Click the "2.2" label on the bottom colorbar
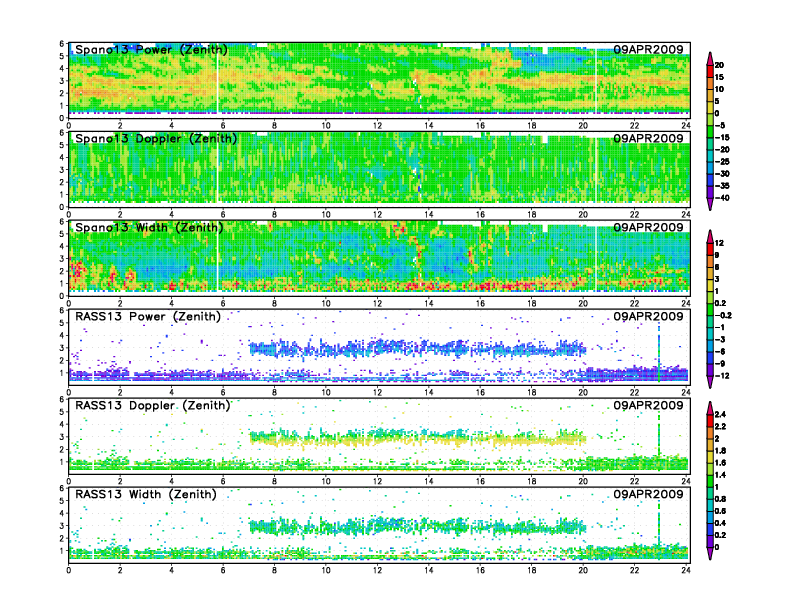792x612 pixels. (x=720, y=426)
